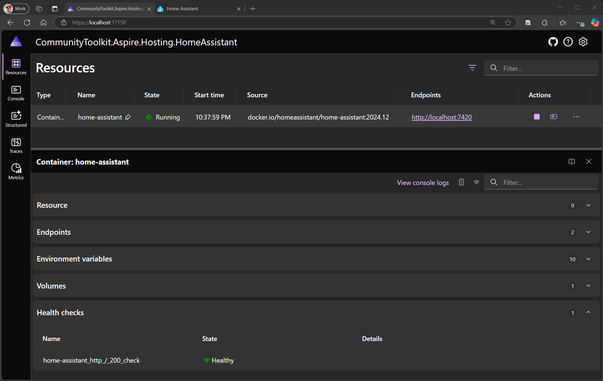The width and height of the screenshot is (603, 381).
Task: Open the resource type filter icon
Action: 472,68
